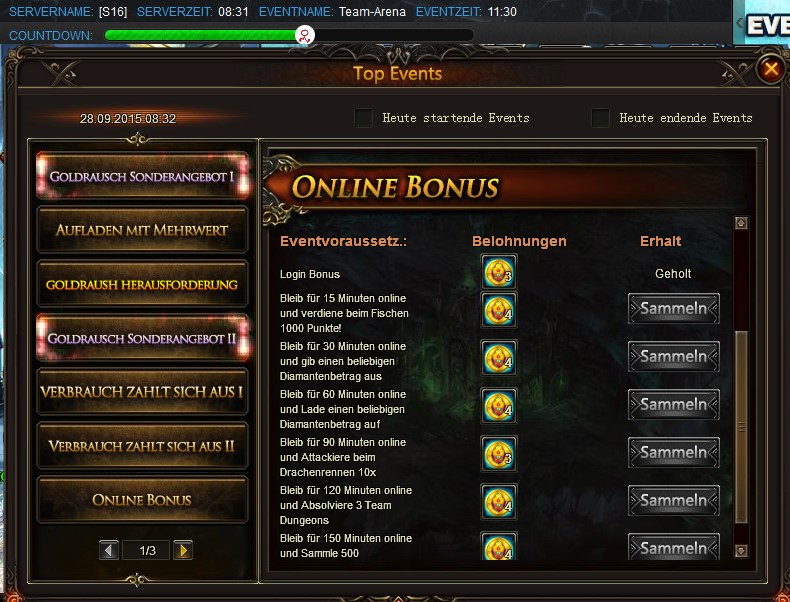Viewport: 790px width, 602px height.
Task: Go to the next event list page
Action: pos(182,550)
